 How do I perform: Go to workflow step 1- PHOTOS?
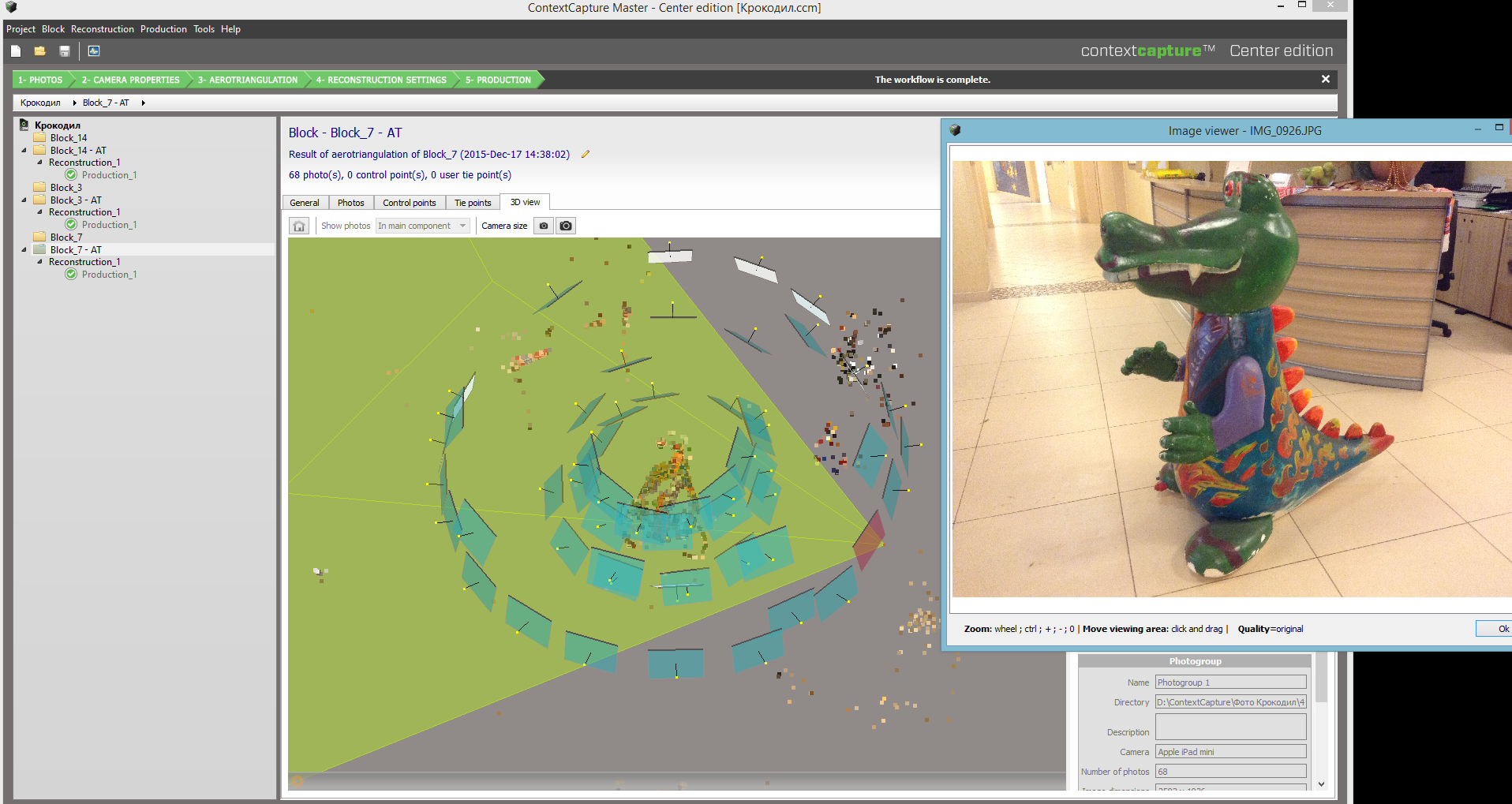tap(40, 80)
